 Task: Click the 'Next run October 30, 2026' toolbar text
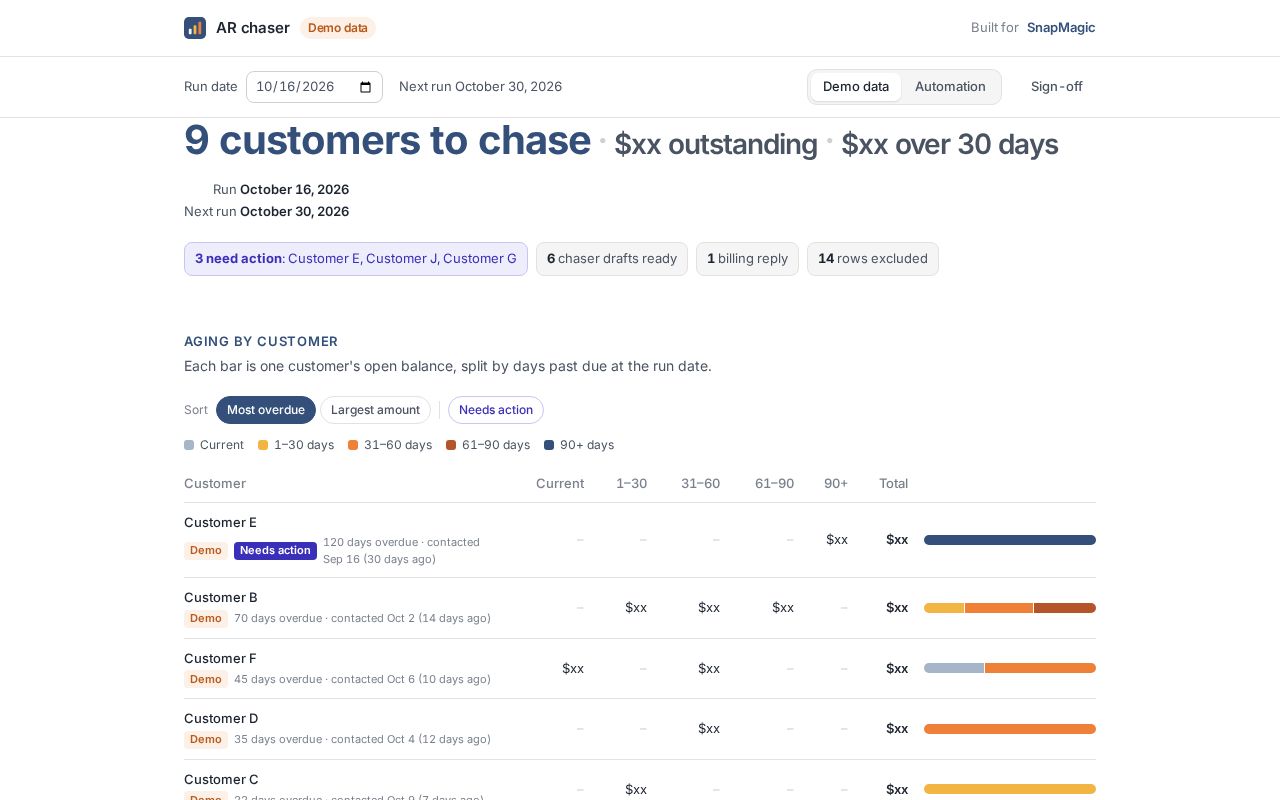point(481,87)
